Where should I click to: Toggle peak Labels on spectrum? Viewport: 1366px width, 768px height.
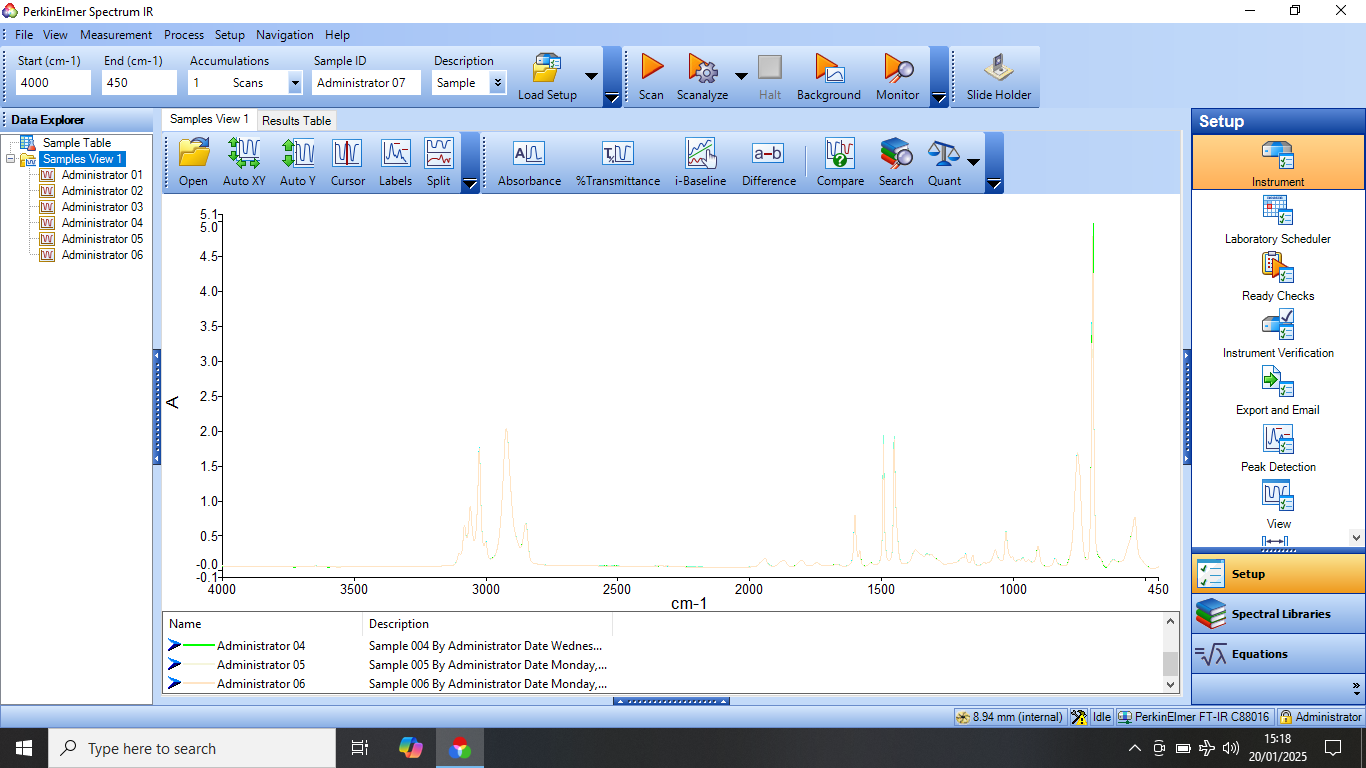tap(395, 154)
